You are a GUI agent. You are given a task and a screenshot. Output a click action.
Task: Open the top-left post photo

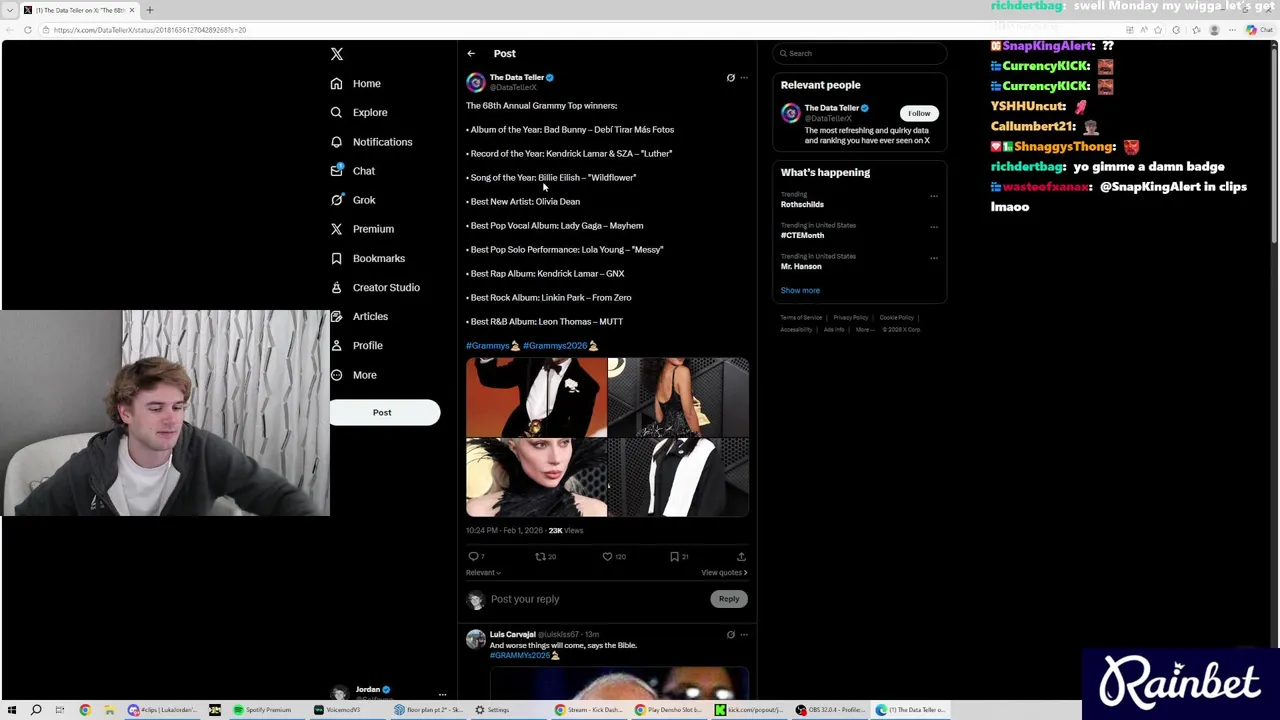point(536,397)
